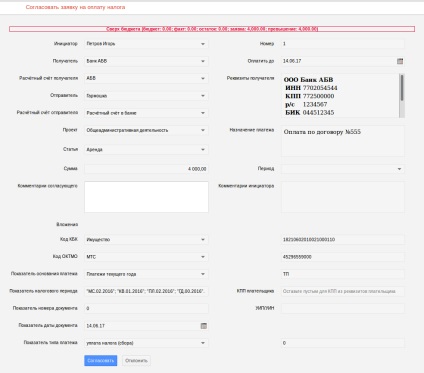The image size is (424, 373).
Task: Expand the Статья Аренда dropdown
Action: click(x=203, y=150)
